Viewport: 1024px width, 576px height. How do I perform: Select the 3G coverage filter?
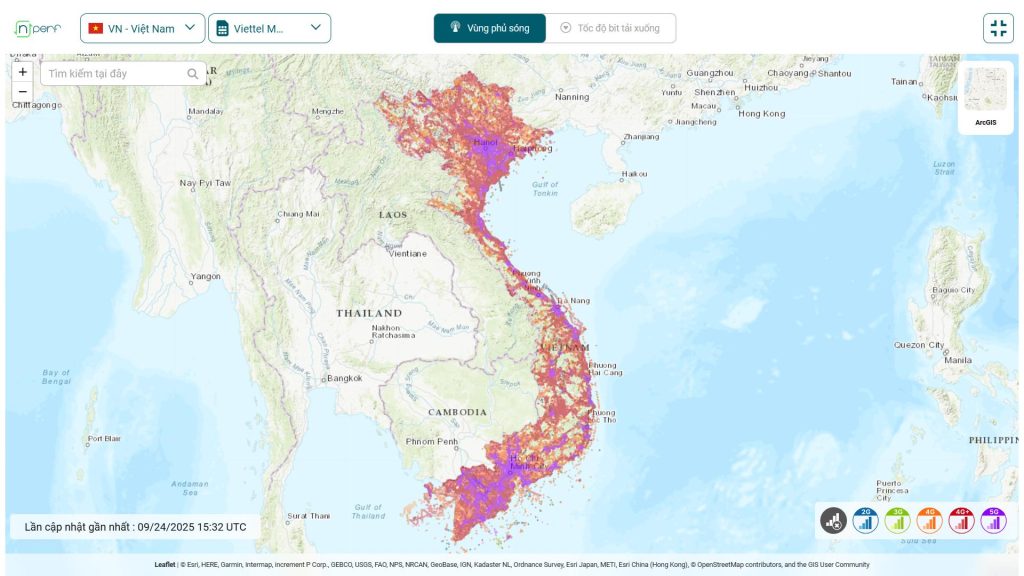(x=897, y=521)
